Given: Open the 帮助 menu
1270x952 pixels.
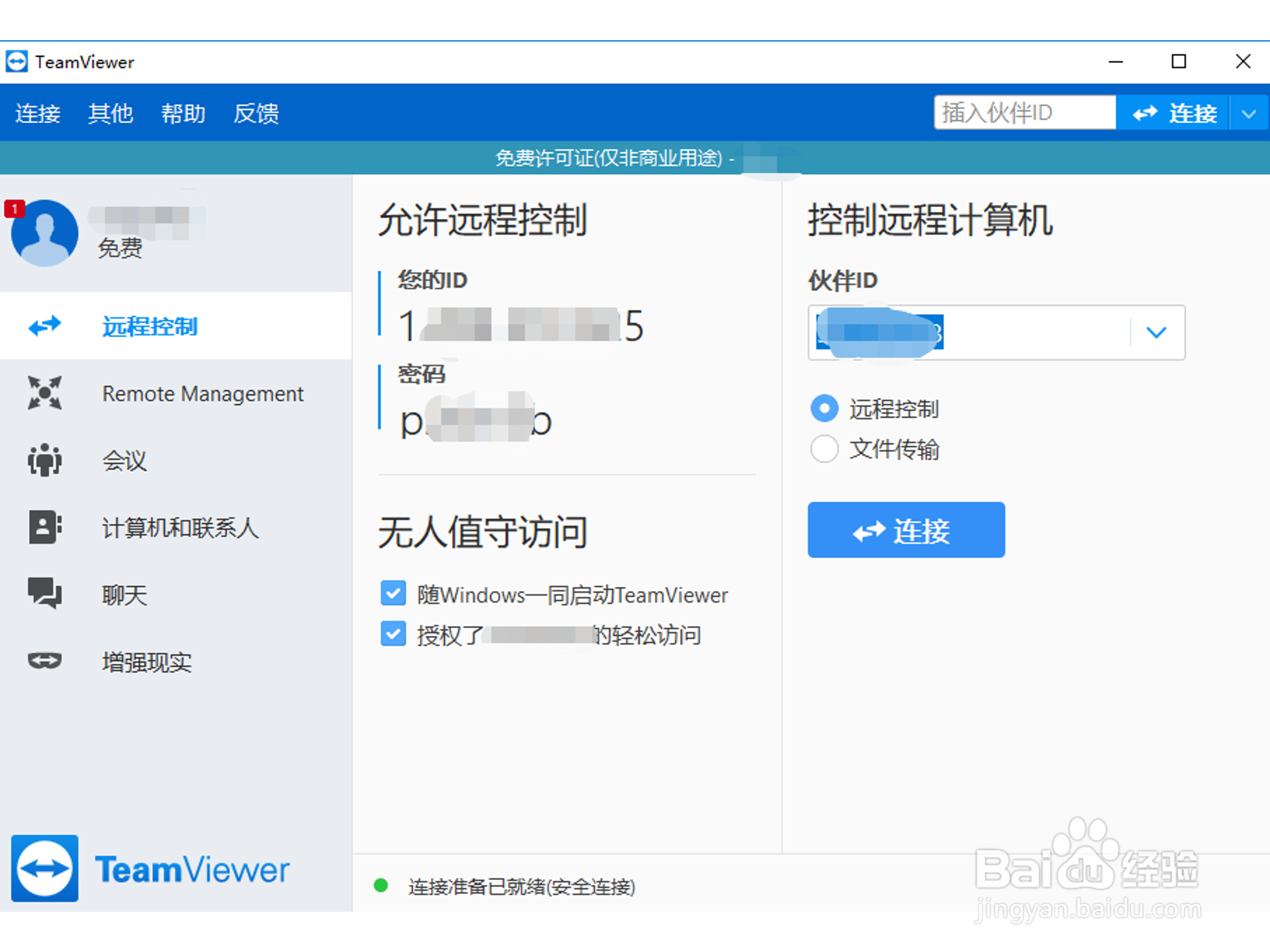Looking at the screenshot, I should [x=183, y=113].
